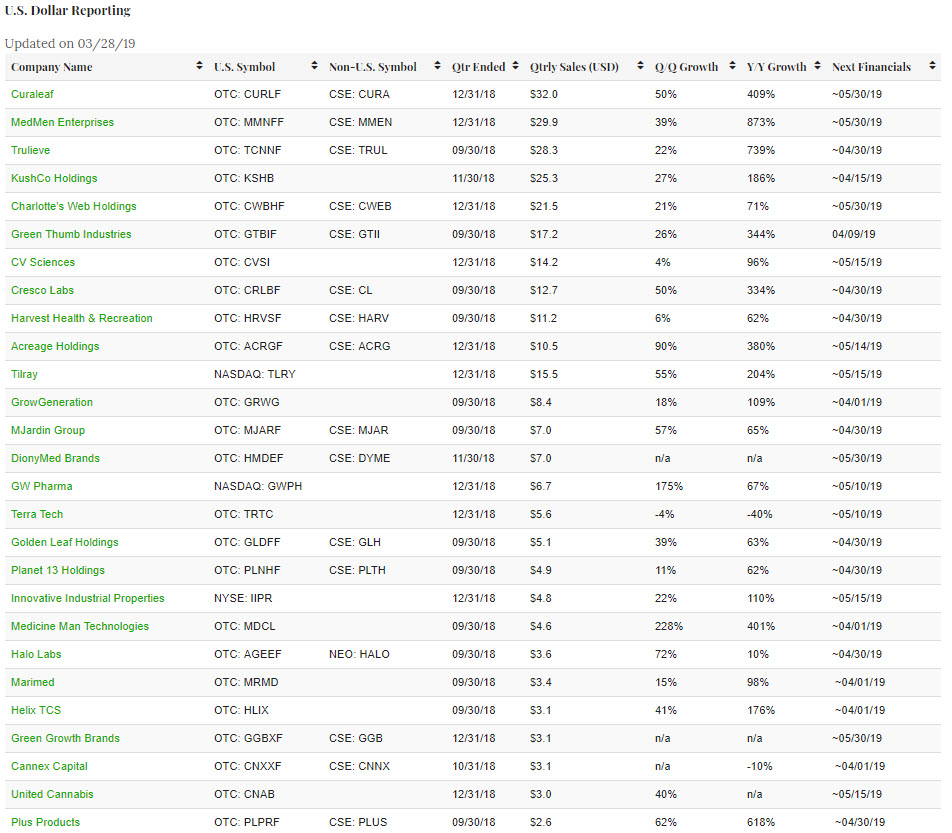952x833 pixels.
Task: Sort by Qtrly Sales (USD) arrows
Action: tap(640, 67)
